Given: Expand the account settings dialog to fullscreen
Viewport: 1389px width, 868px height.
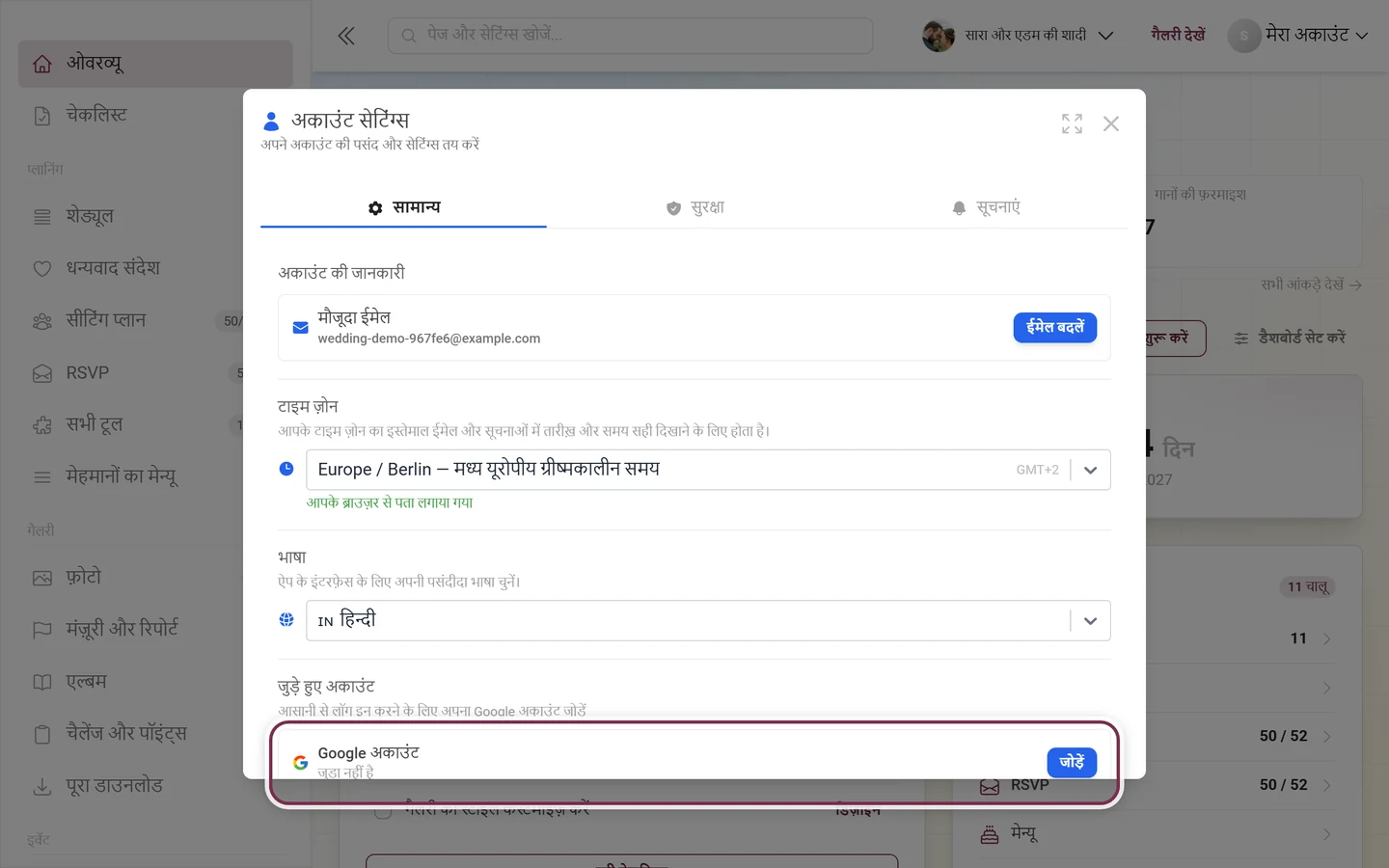Looking at the screenshot, I should [1072, 123].
